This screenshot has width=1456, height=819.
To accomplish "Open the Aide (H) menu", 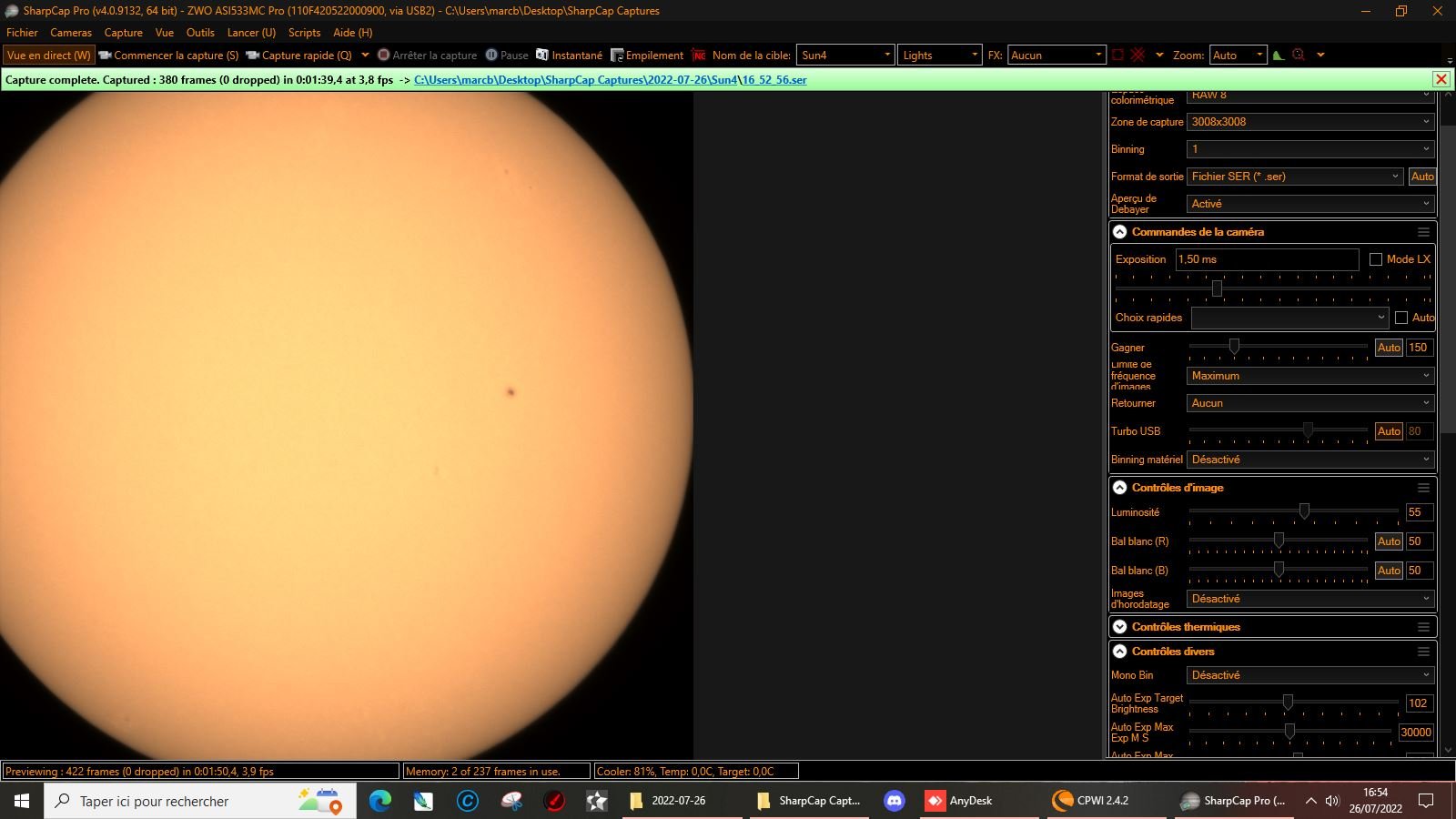I will click(x=353, y=33).
